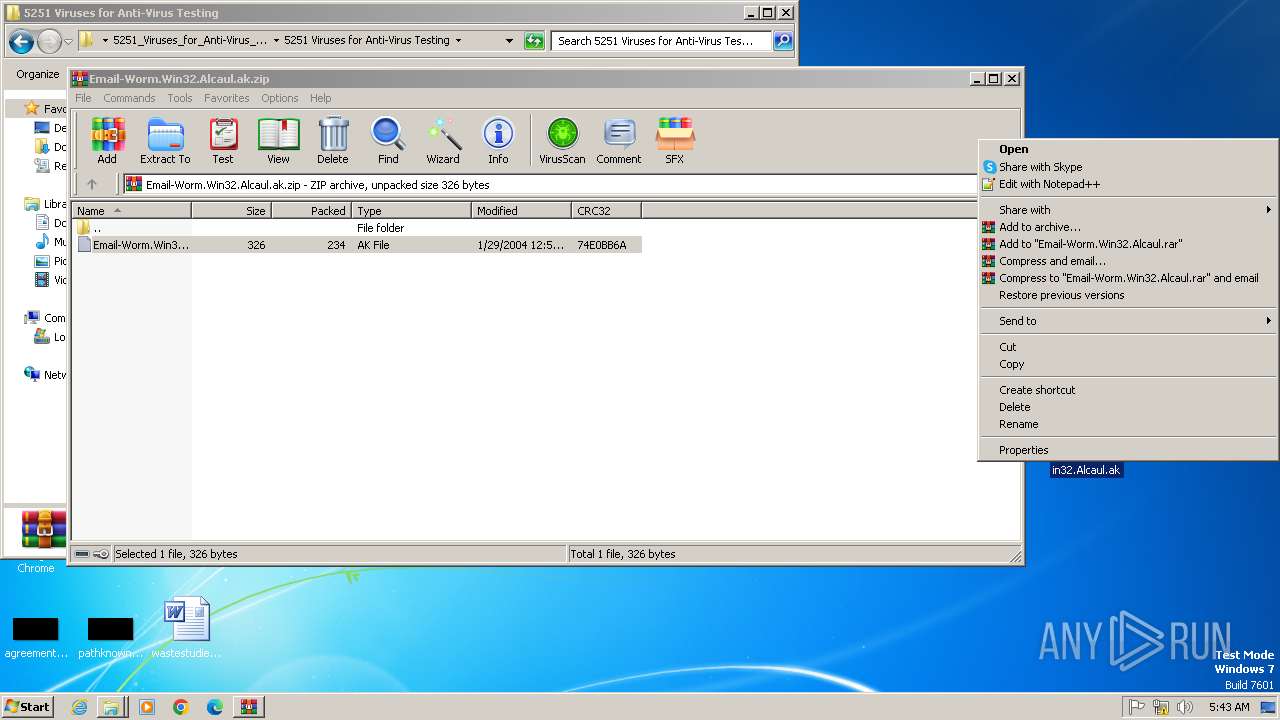Viewport: 1280px width, 720px height.
Task: Choose Rename in context menu
Action: (1128, 424)
